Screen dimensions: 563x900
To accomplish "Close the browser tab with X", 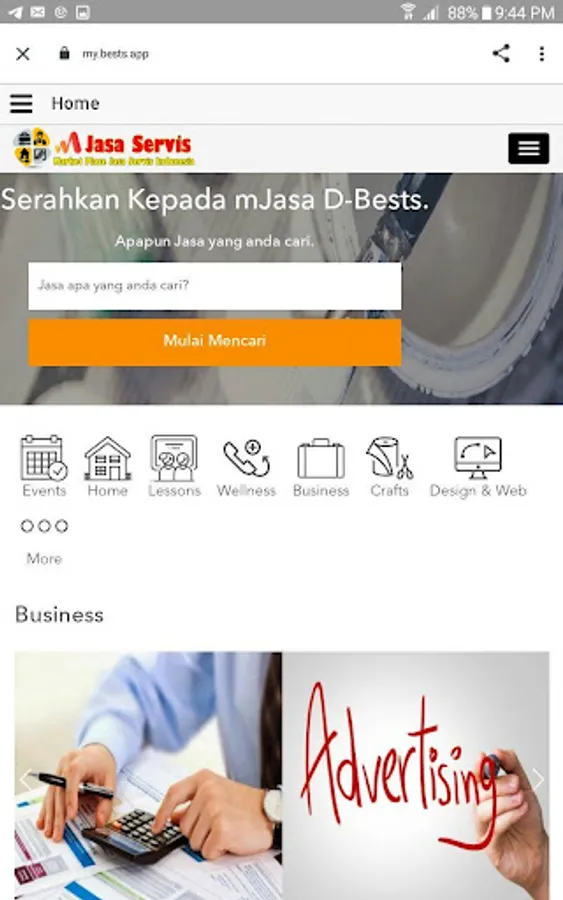I will click(23, 54).
